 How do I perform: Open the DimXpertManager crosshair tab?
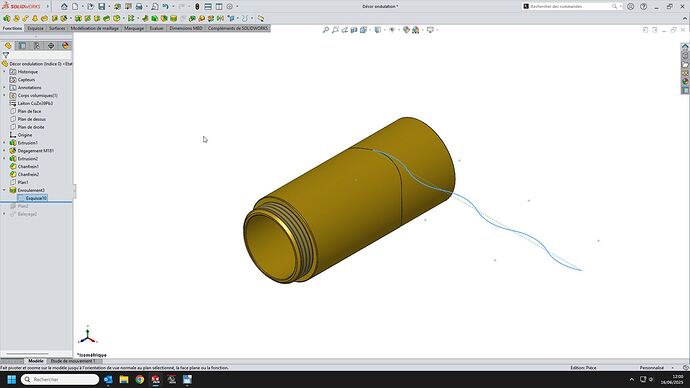click(51, 46)
